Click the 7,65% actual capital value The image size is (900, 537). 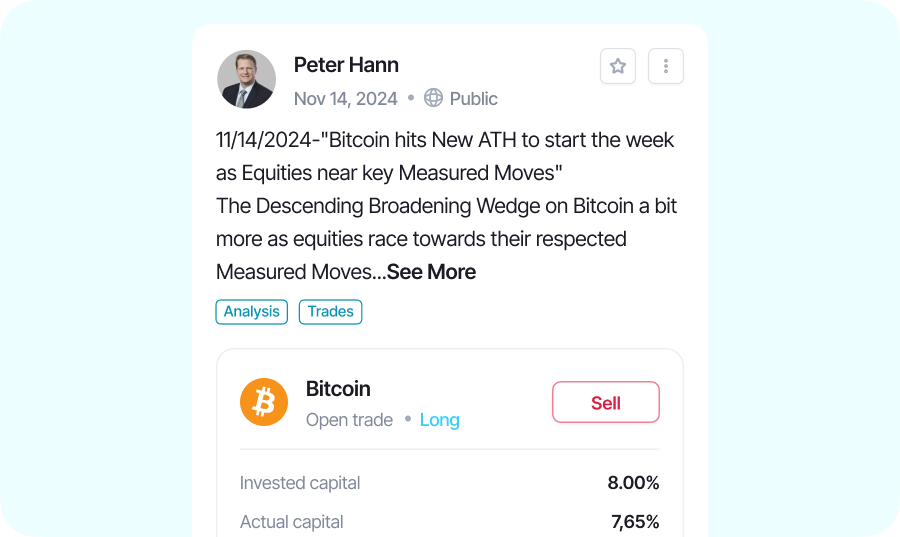pyautogui.click(x=634, y=522)
